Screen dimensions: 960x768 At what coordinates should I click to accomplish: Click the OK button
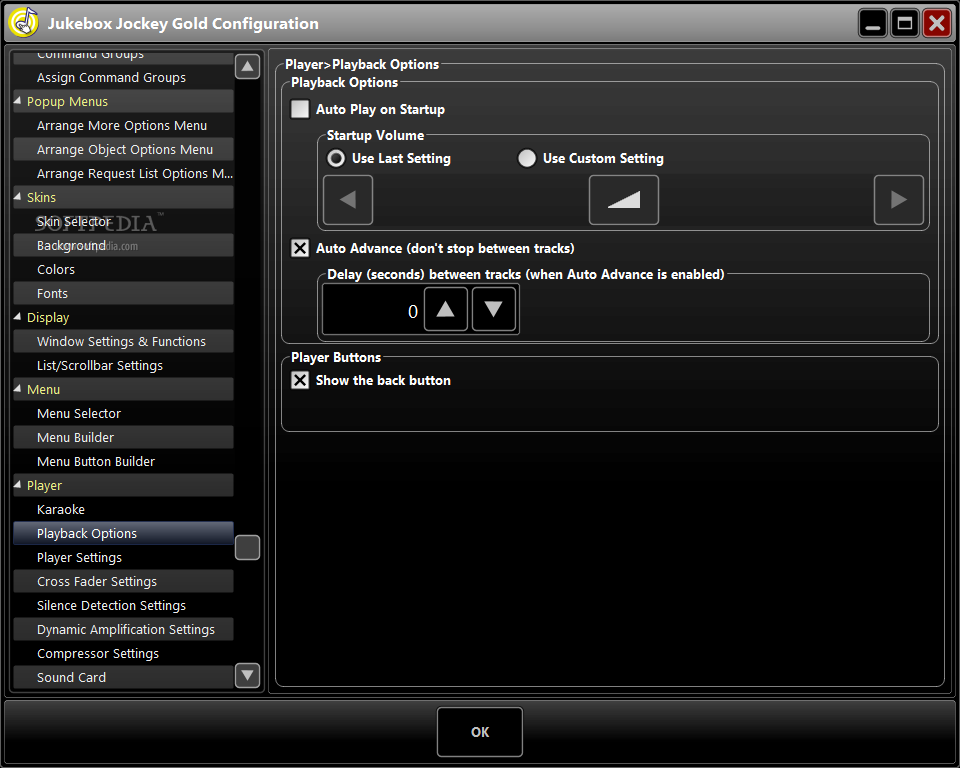480,732
